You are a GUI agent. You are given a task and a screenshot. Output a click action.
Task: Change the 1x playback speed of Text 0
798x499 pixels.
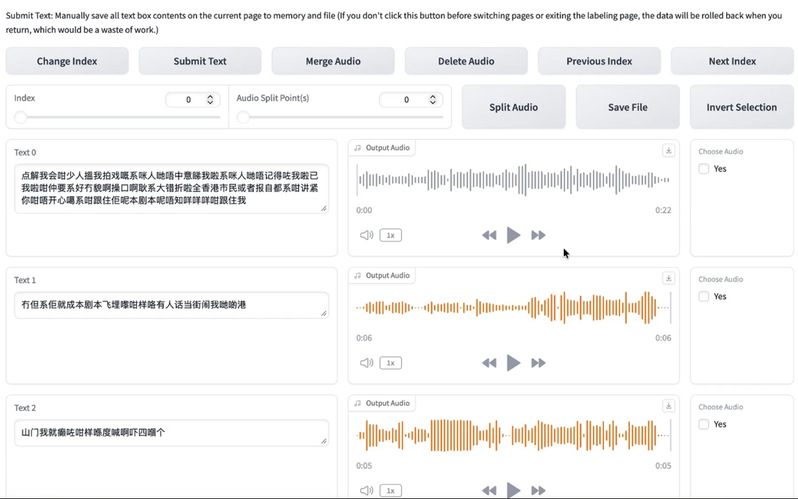[390, 235]
